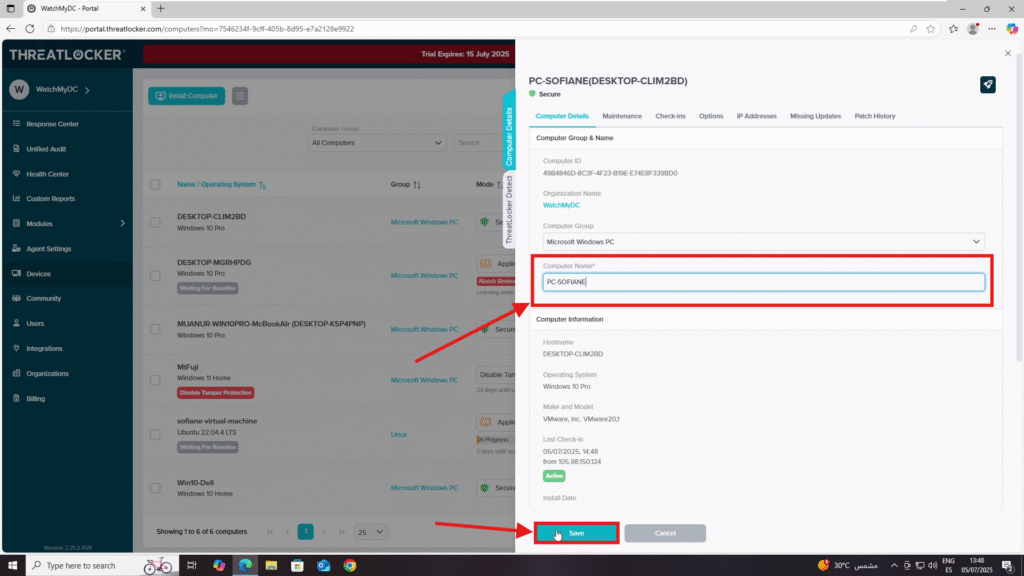Select the Computer Details tab
This screenshot has height=576, width=1024.
(x=562, y=116)
